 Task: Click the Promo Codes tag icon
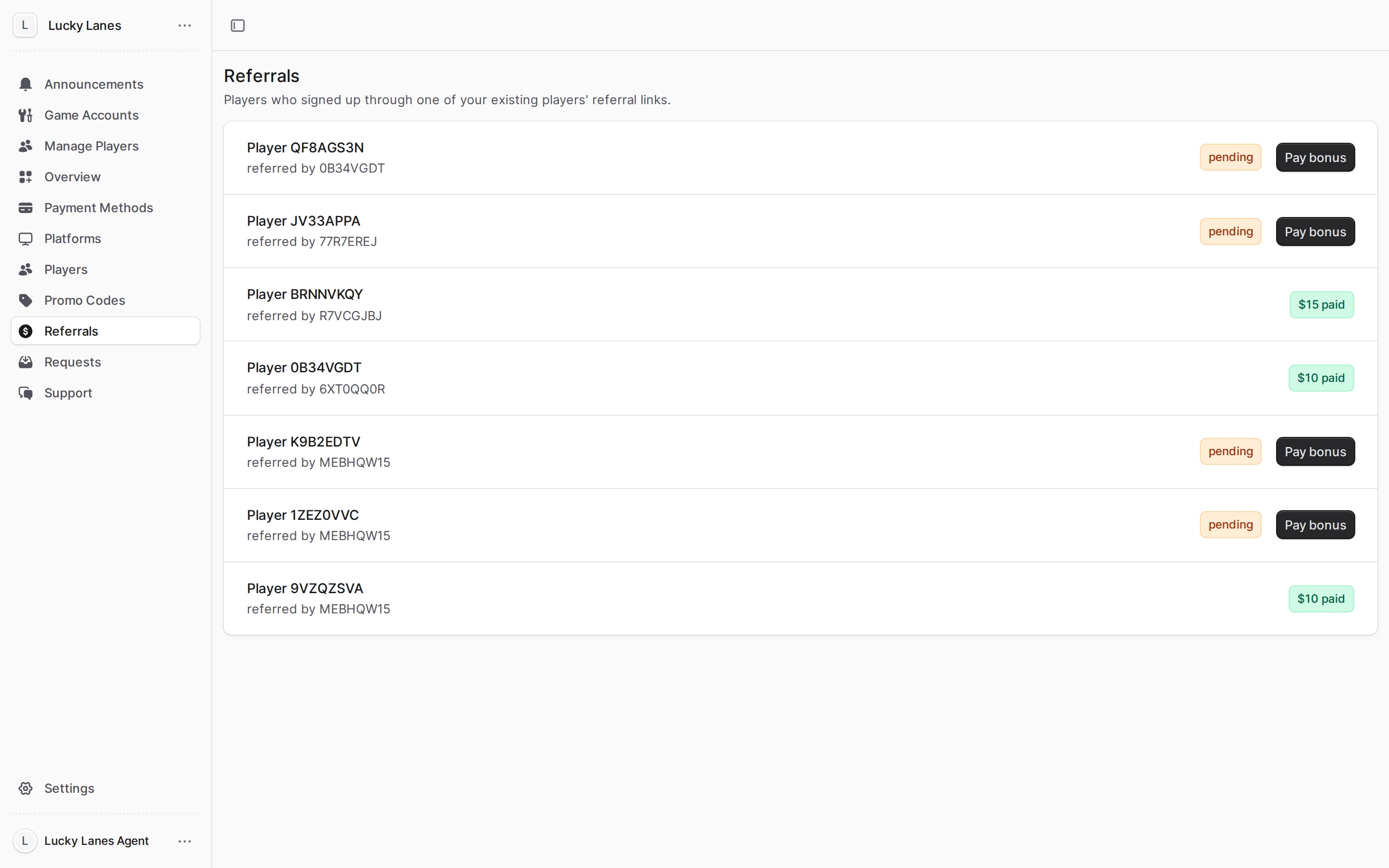coord(25,300)
